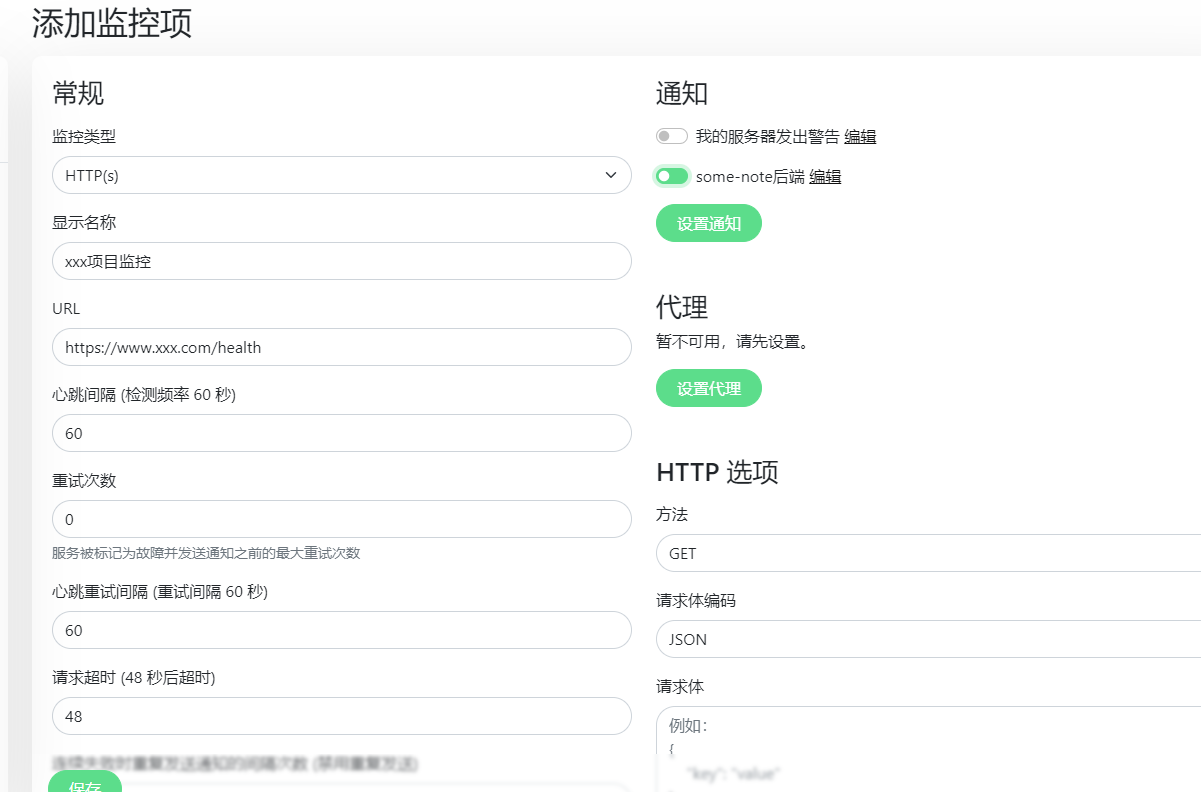
Task: Toggle the some-note后端 notification switch
Action: (671, 177)
